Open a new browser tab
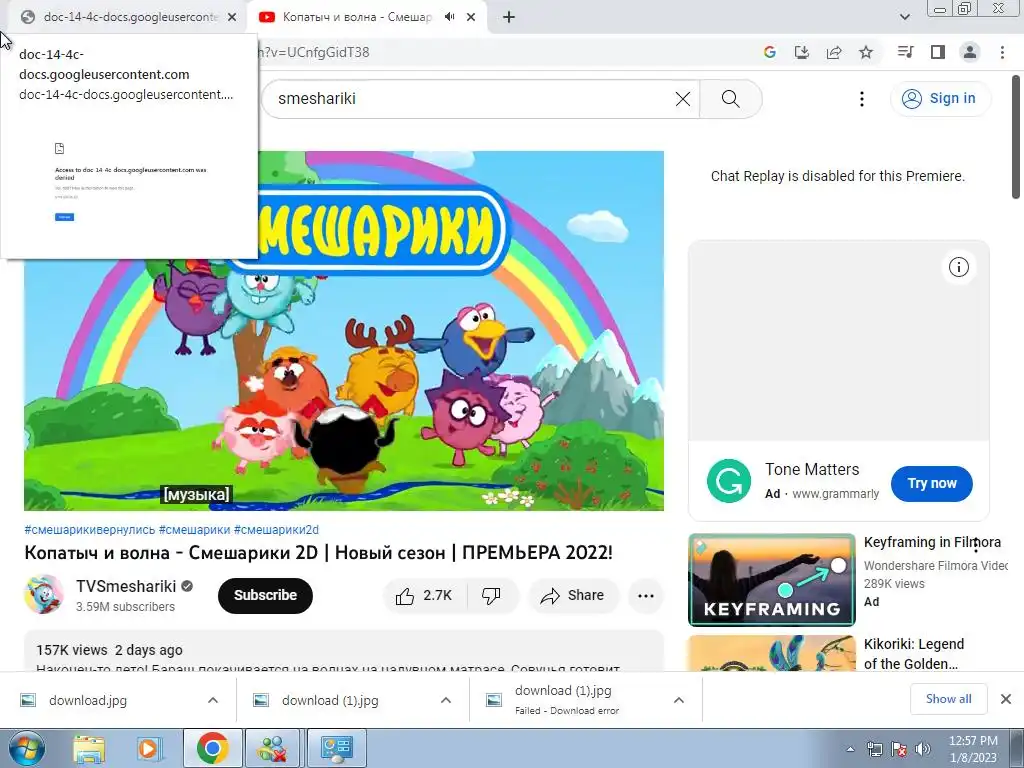1024x768 pixels. pyautogui.click(x=509, y=17)
